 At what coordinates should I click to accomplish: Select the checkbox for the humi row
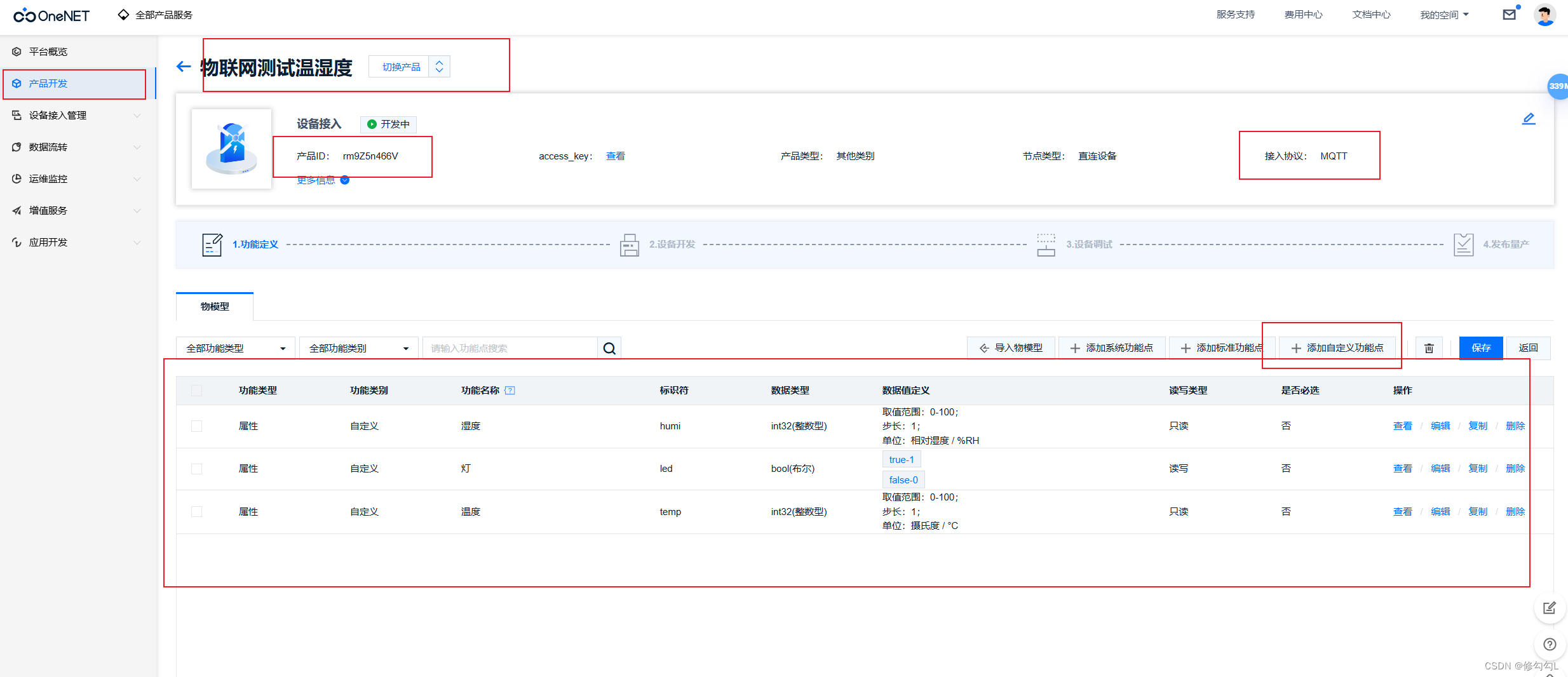pyautogui.click(x=197, y=426)
